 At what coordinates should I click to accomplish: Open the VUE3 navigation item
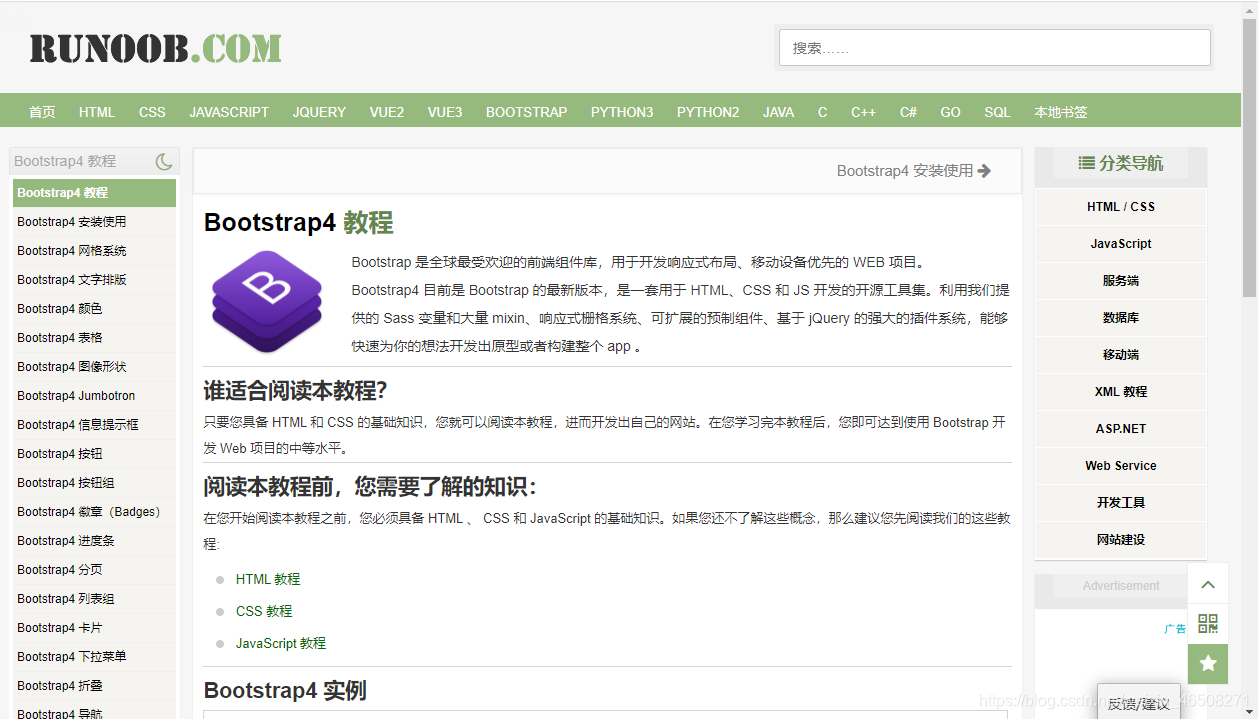point(445,112)
